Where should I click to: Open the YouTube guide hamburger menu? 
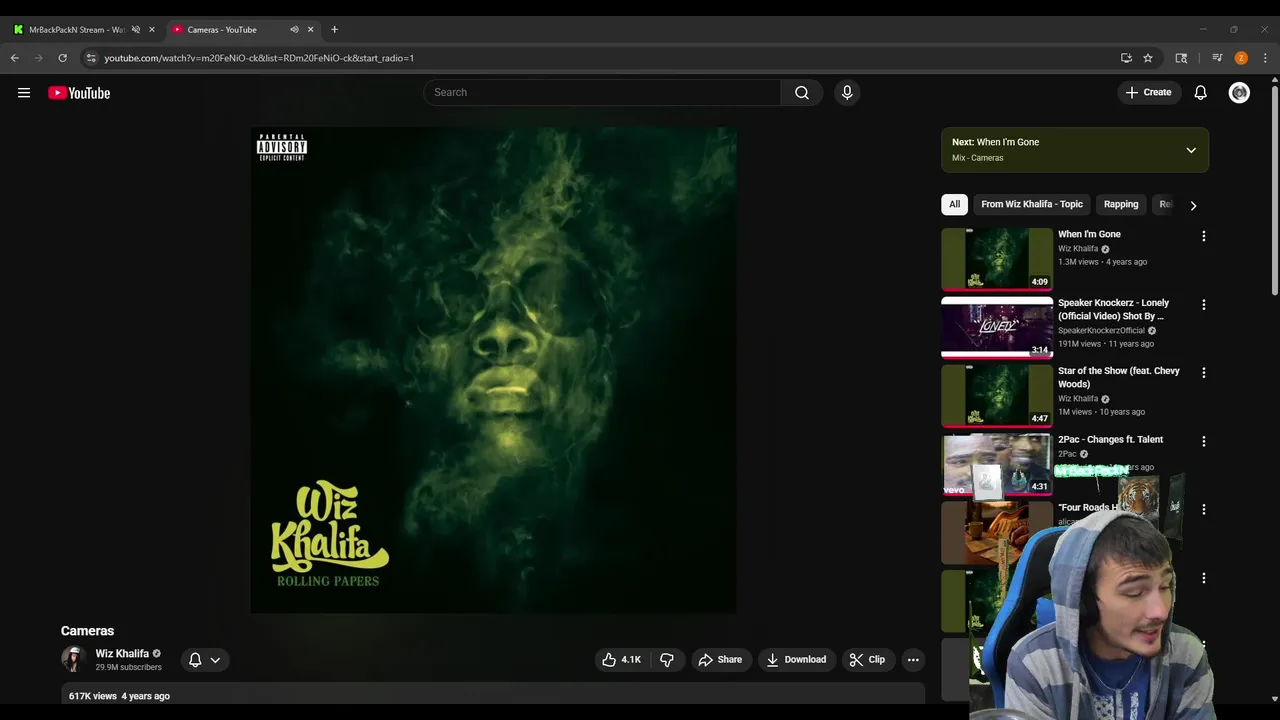(x=24, y=93)
